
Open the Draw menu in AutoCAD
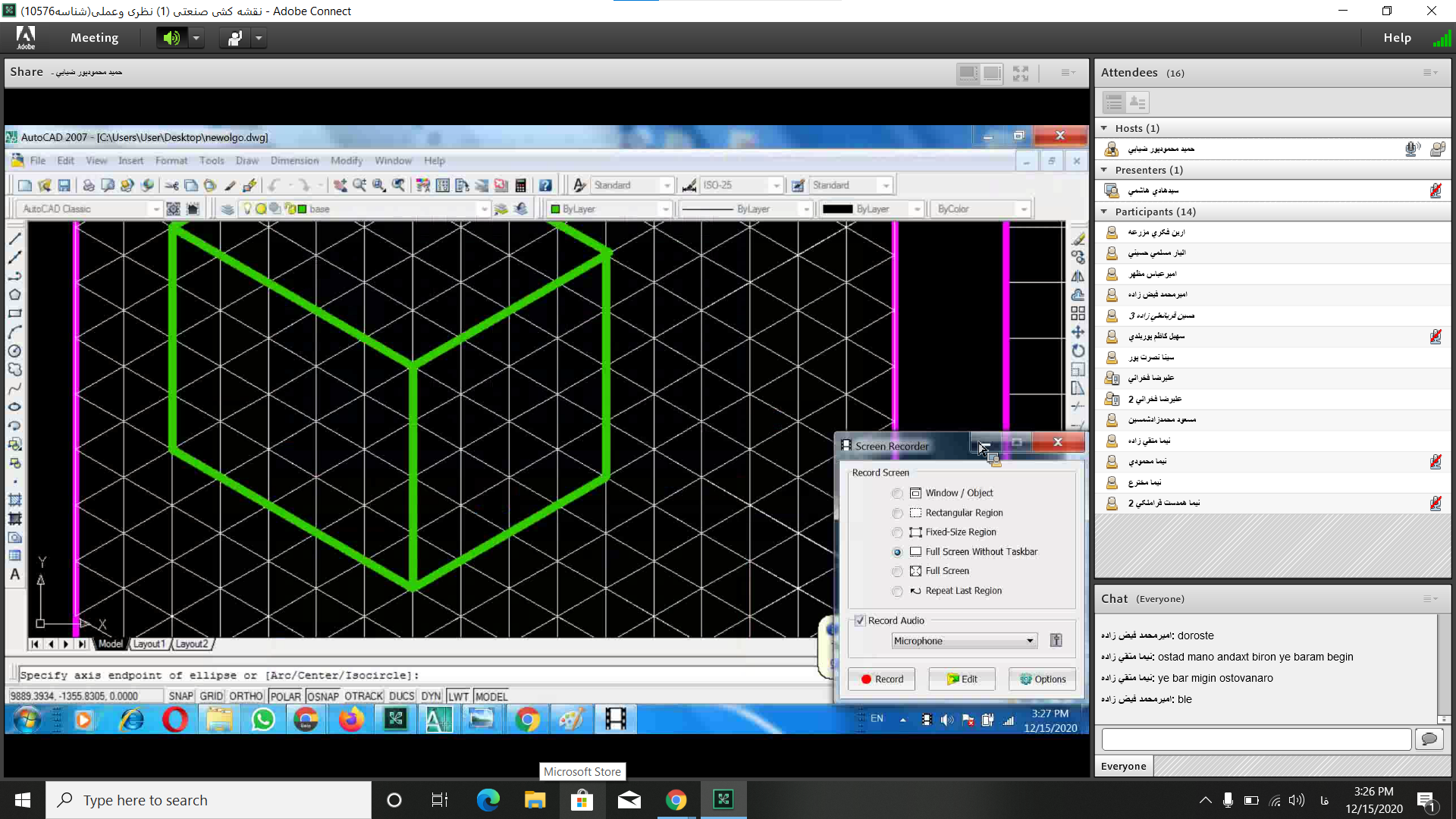[x=246, y=160]
